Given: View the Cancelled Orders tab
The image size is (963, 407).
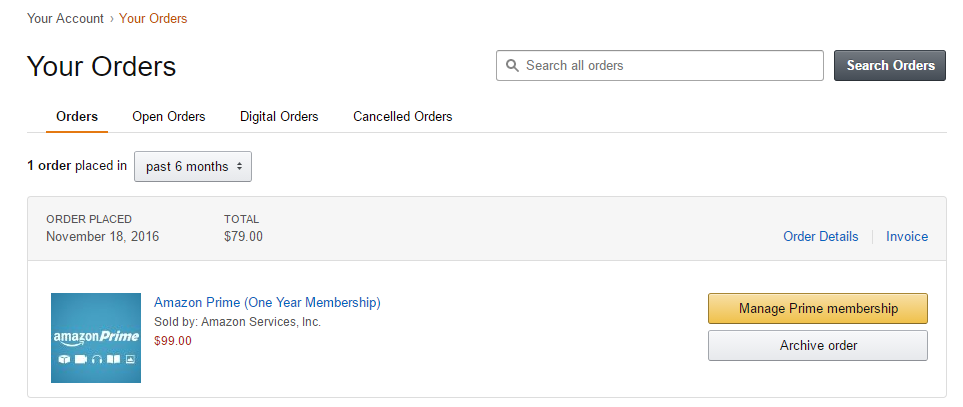Looking at the screenshot, I should [x=402, y=117].
